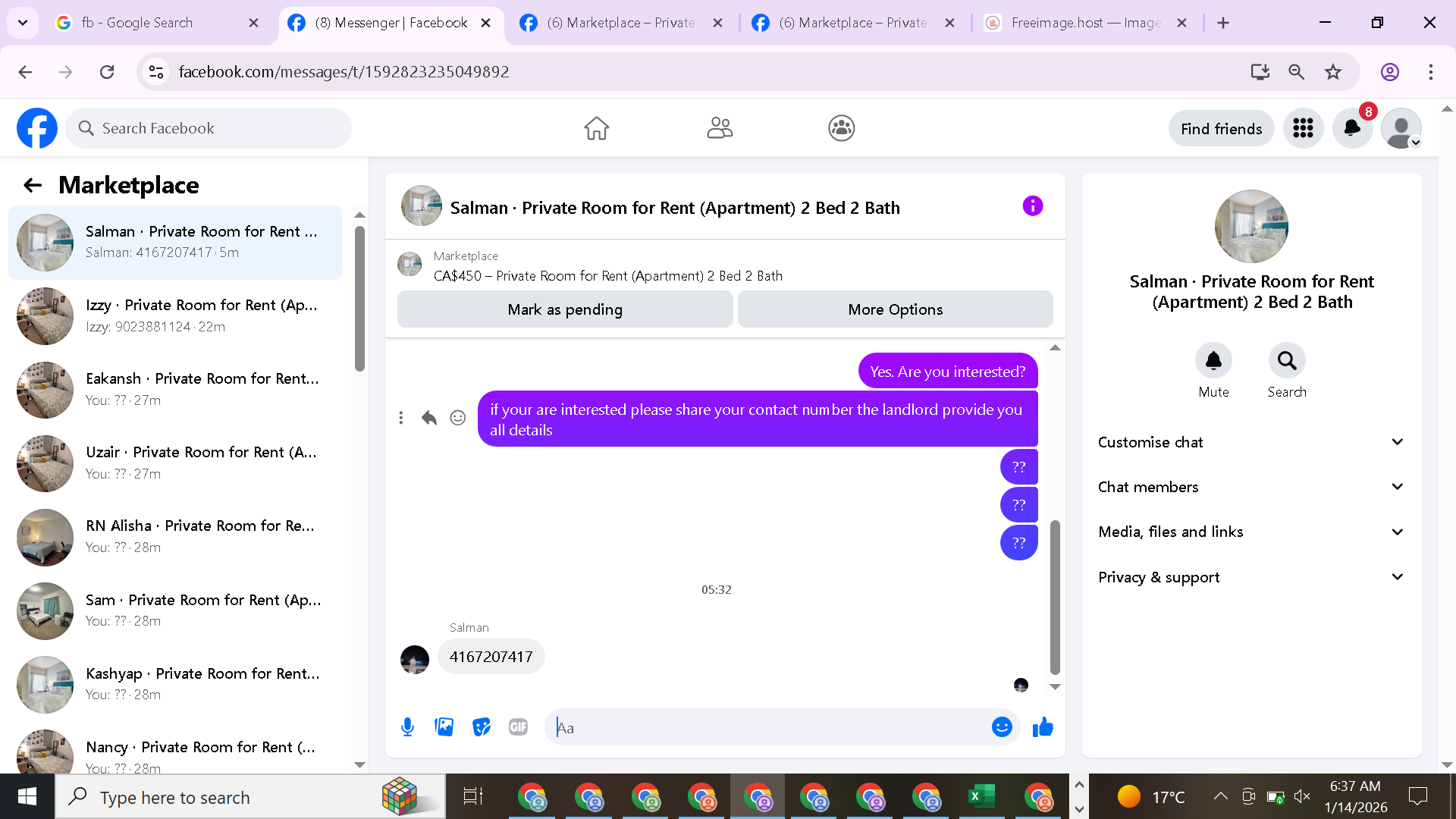Image resolution: width=1456 pixels, height=819 pixels.
Task: Click the reply arrow on message
Action: click(x=429, y=418)
